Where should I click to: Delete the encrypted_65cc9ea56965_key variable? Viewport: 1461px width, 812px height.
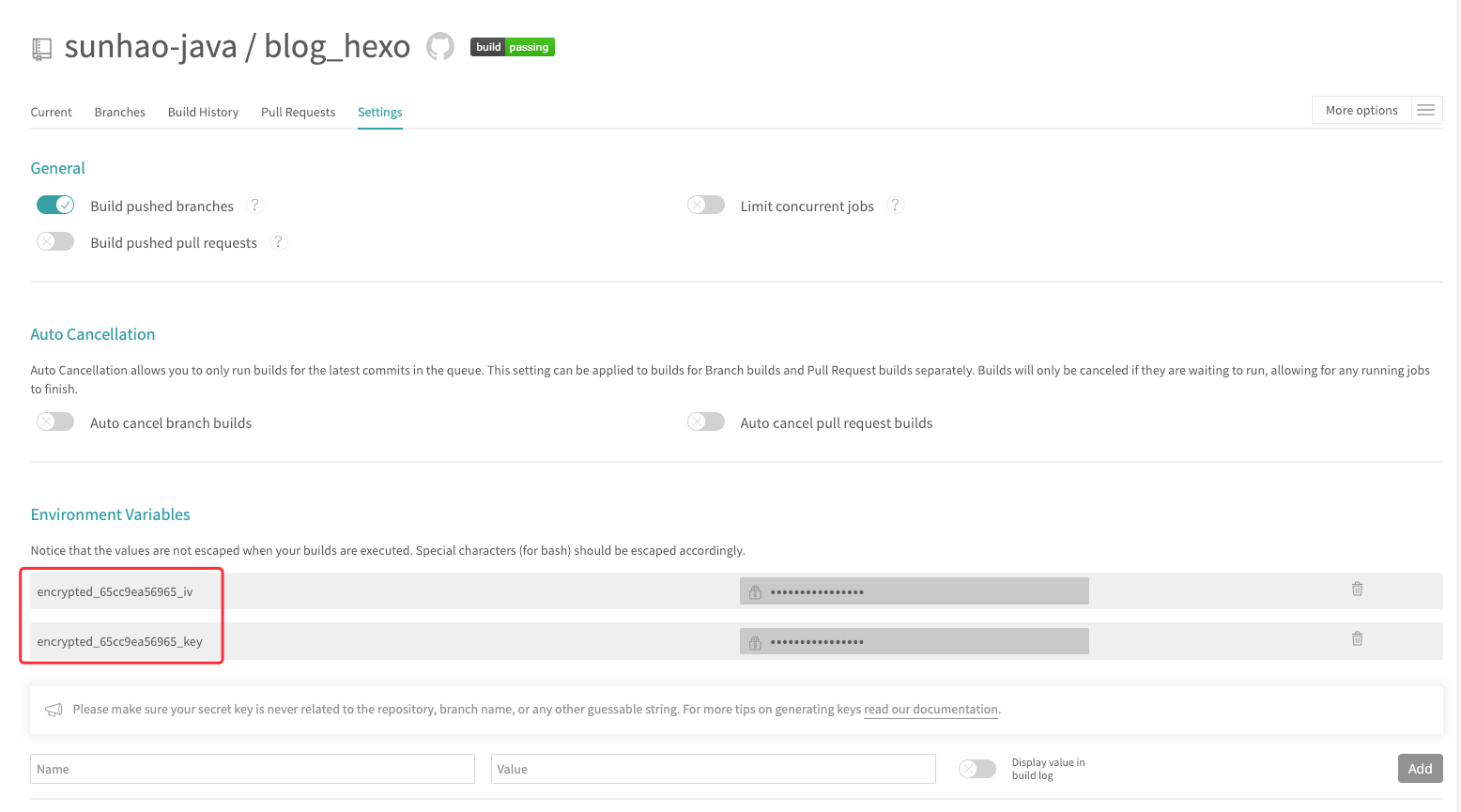click(x=1357, y=639)
